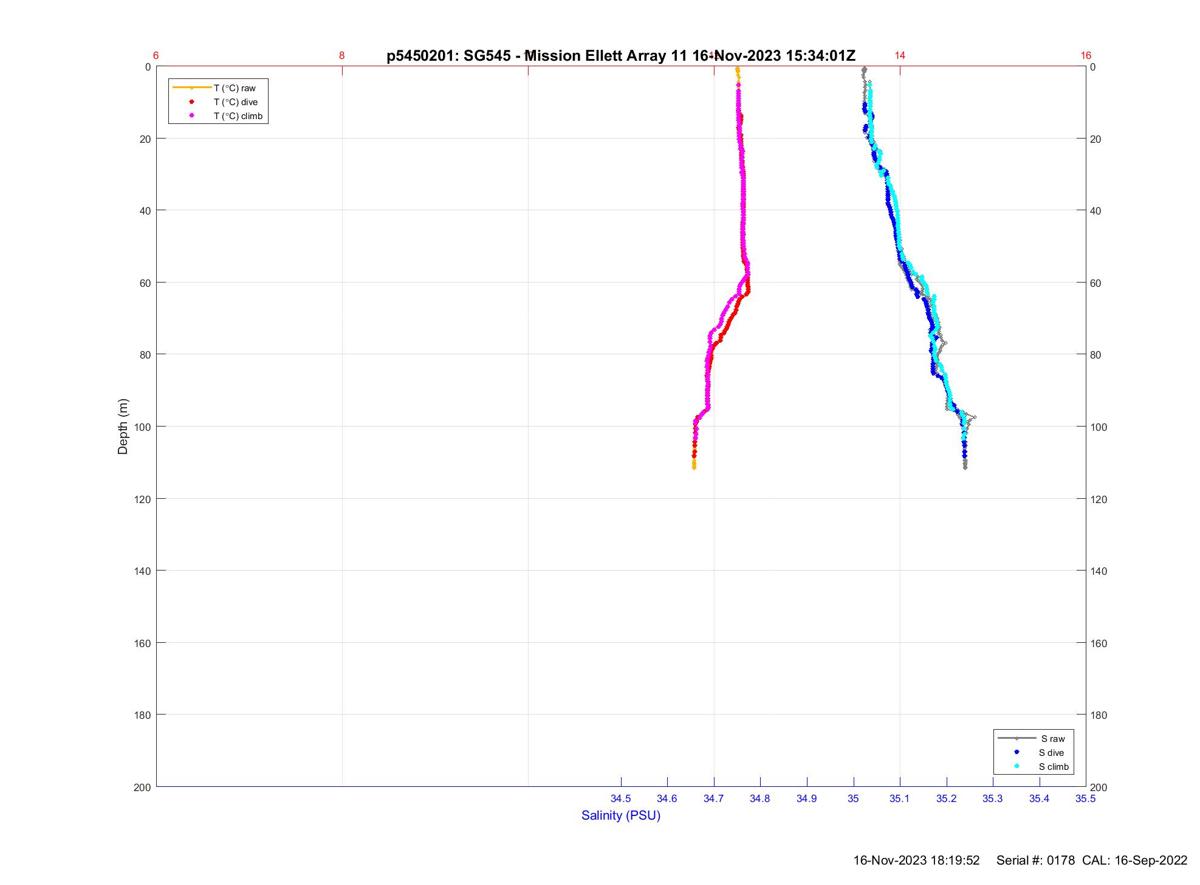Select the "T (°C) raw" legend label
1200x885 pixels.
[x=235, y=88]
